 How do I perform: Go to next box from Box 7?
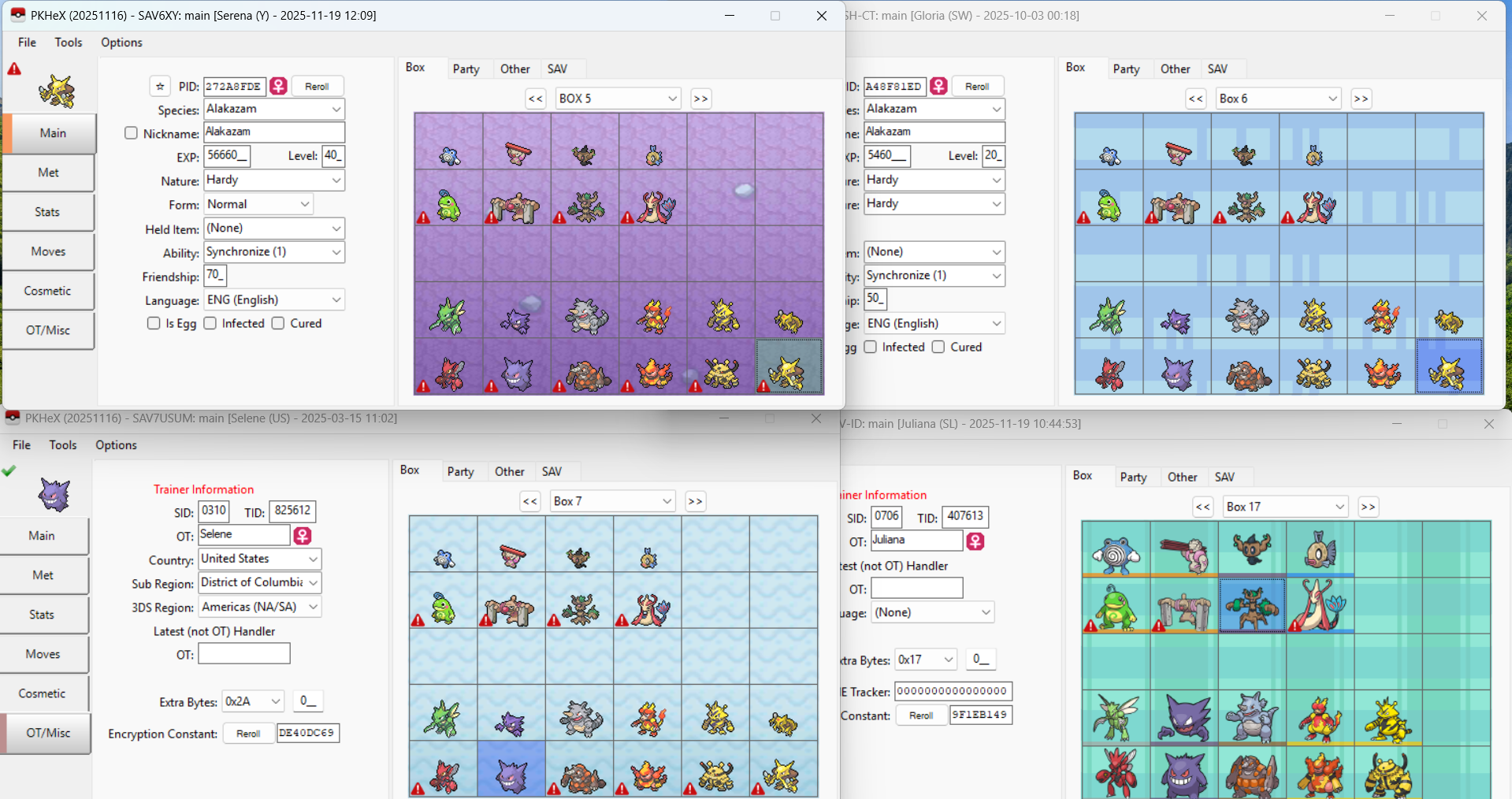[695, 501]
